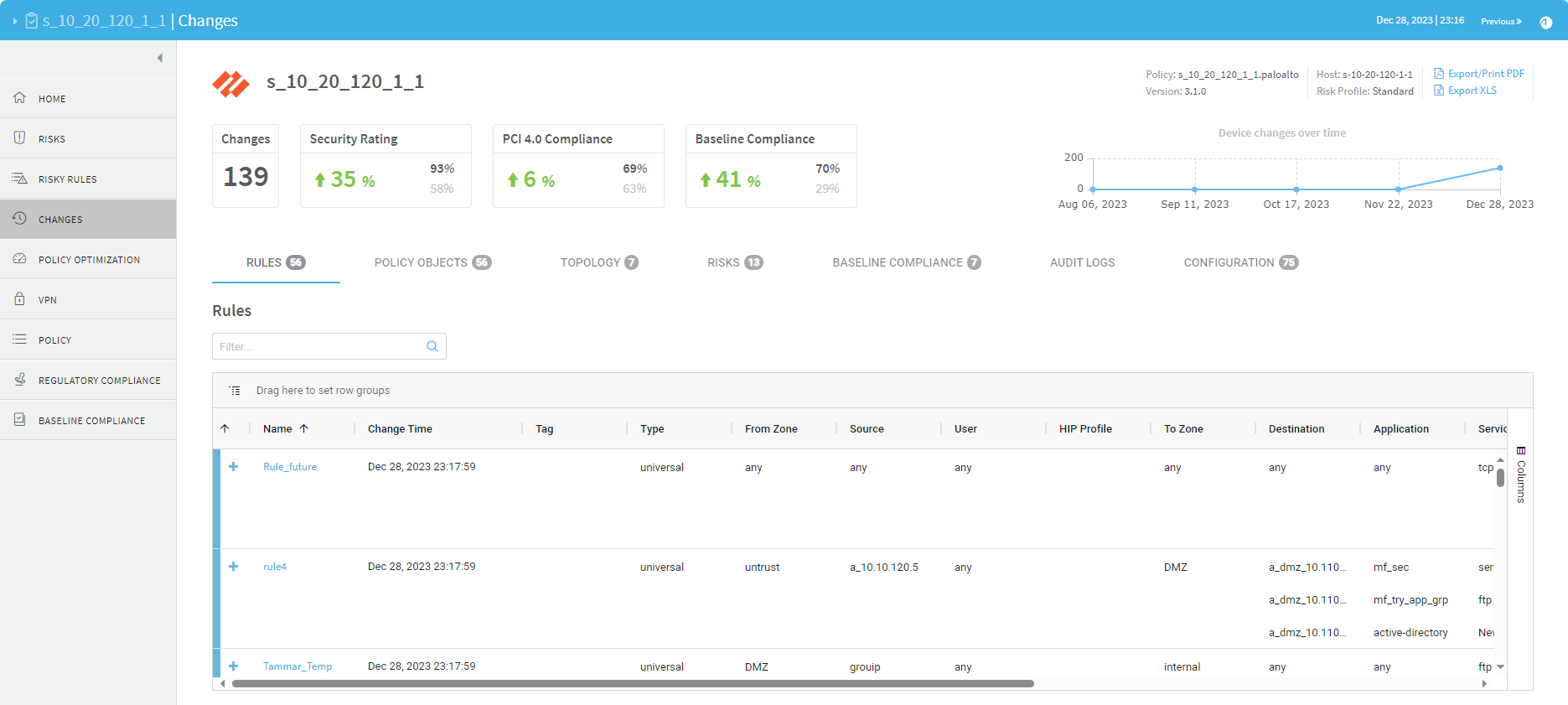Screen dimensions: 1568x705
Task: Expand the Rule_future row
Action: [x=234, y=467]
